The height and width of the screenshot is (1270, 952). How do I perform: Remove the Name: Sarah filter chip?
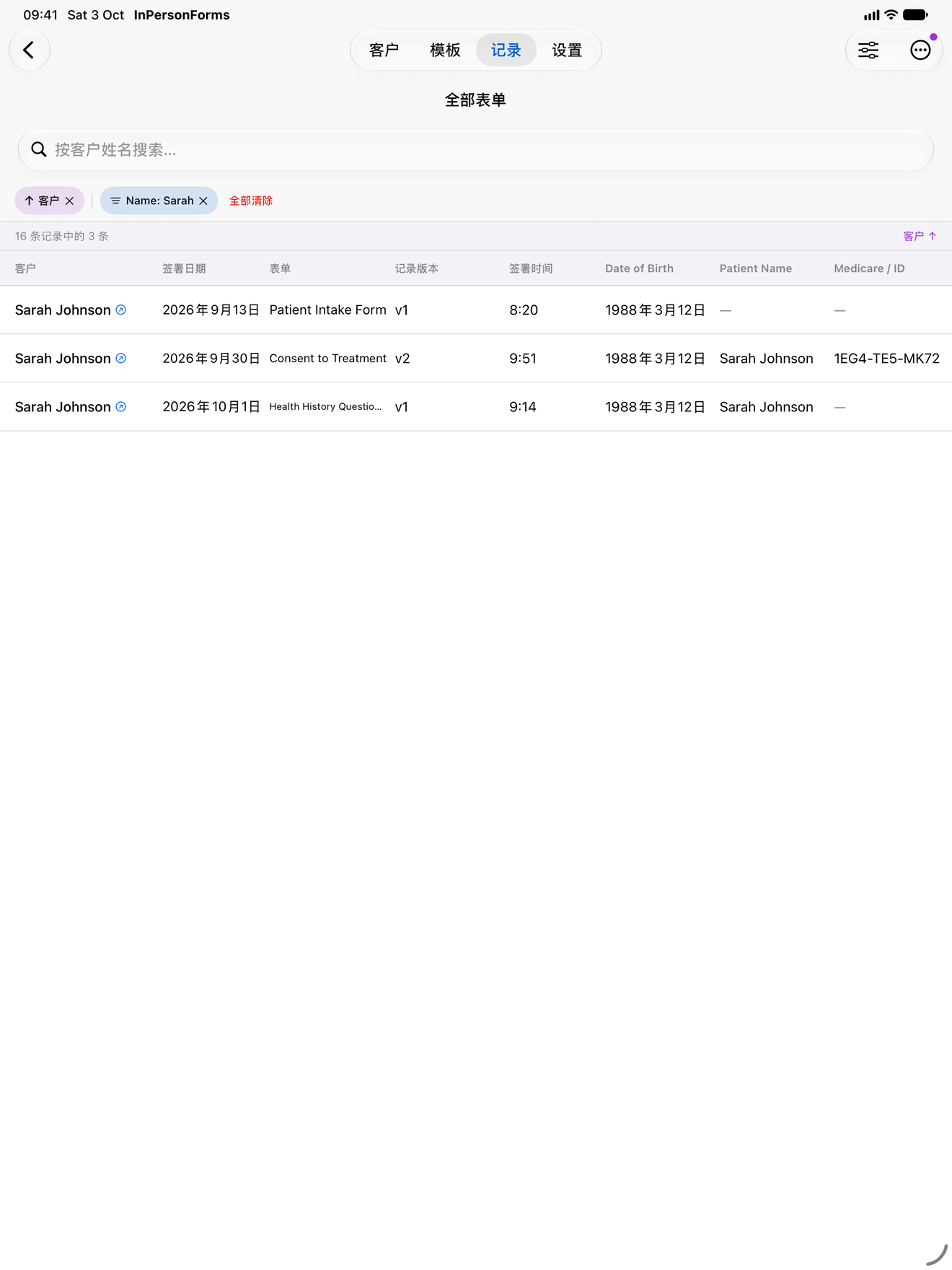tap(203, 201)
